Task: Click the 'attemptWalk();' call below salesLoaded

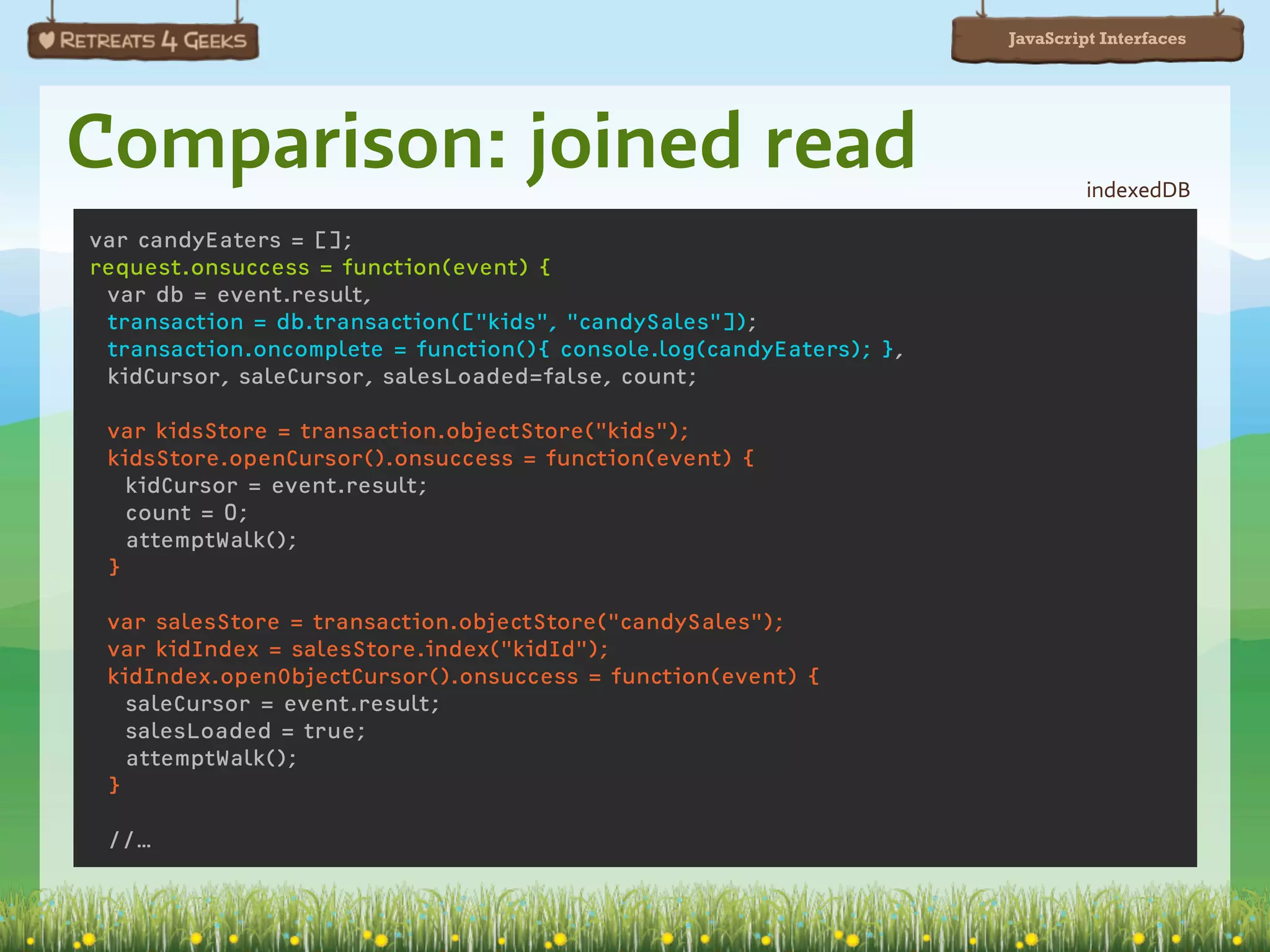Action: coord(211,758)
